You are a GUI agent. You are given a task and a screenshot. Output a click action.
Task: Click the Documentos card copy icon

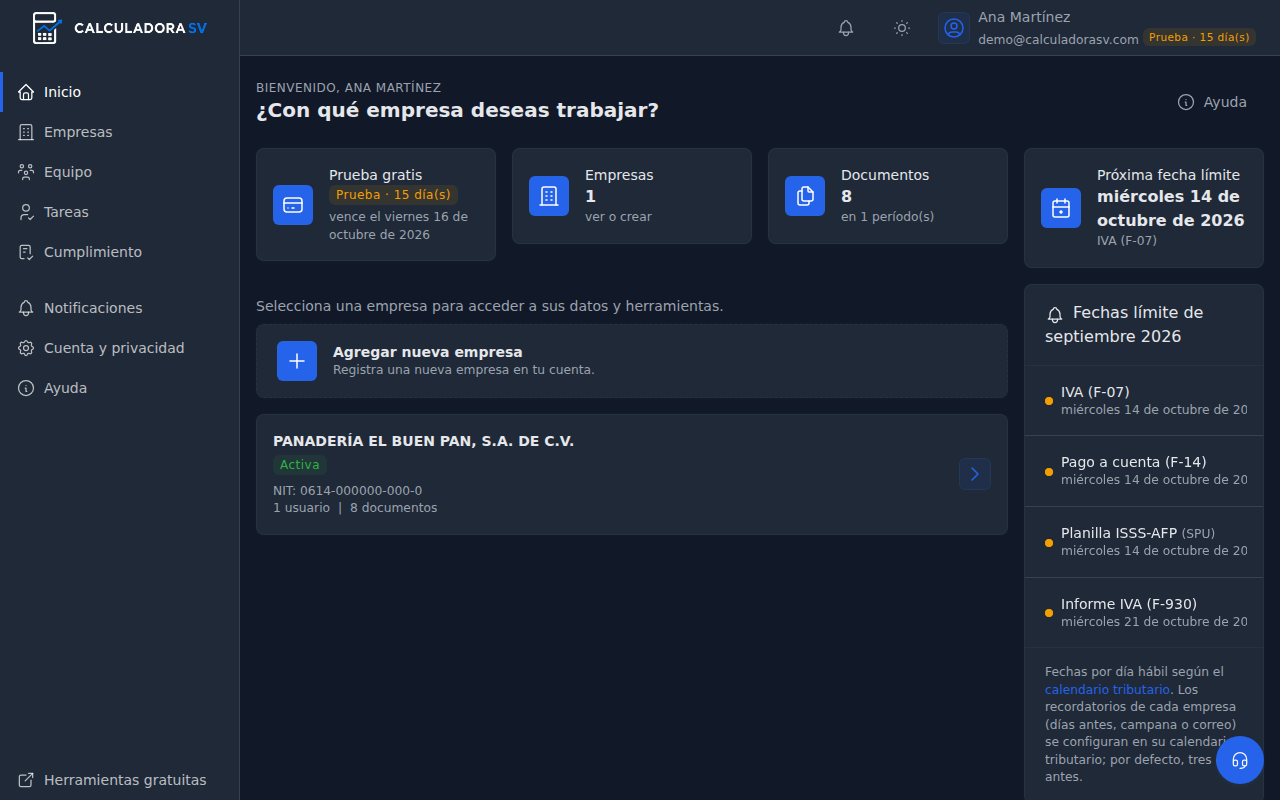(805, 196)
